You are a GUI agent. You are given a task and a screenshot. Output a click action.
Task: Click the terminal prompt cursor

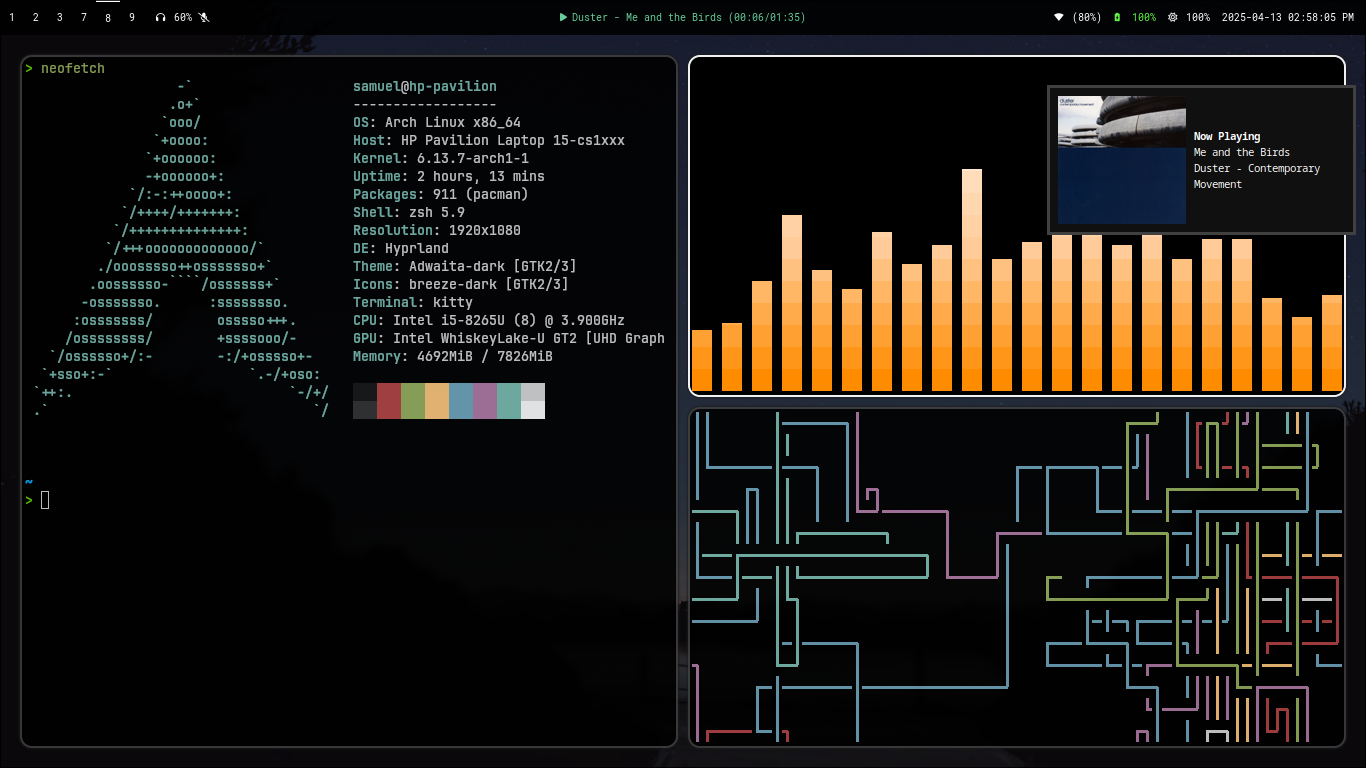pos(45,500)
